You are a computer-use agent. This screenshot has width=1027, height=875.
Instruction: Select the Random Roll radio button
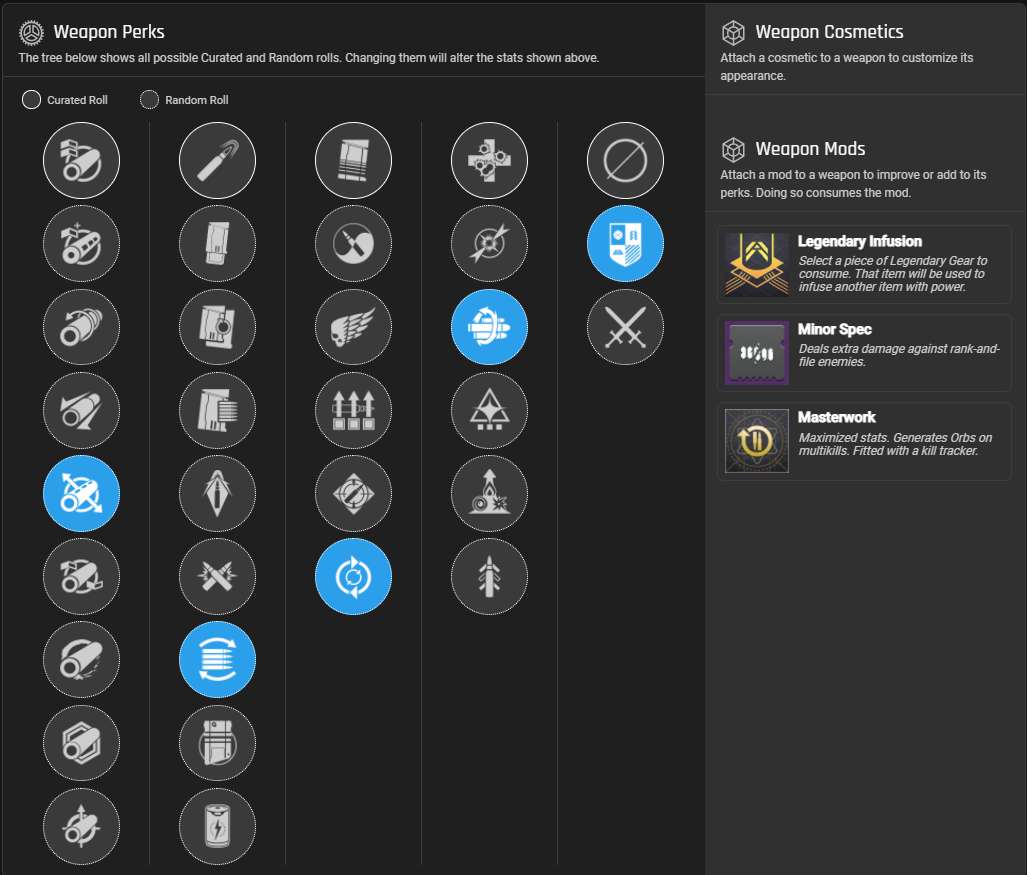tap(150, 99)
